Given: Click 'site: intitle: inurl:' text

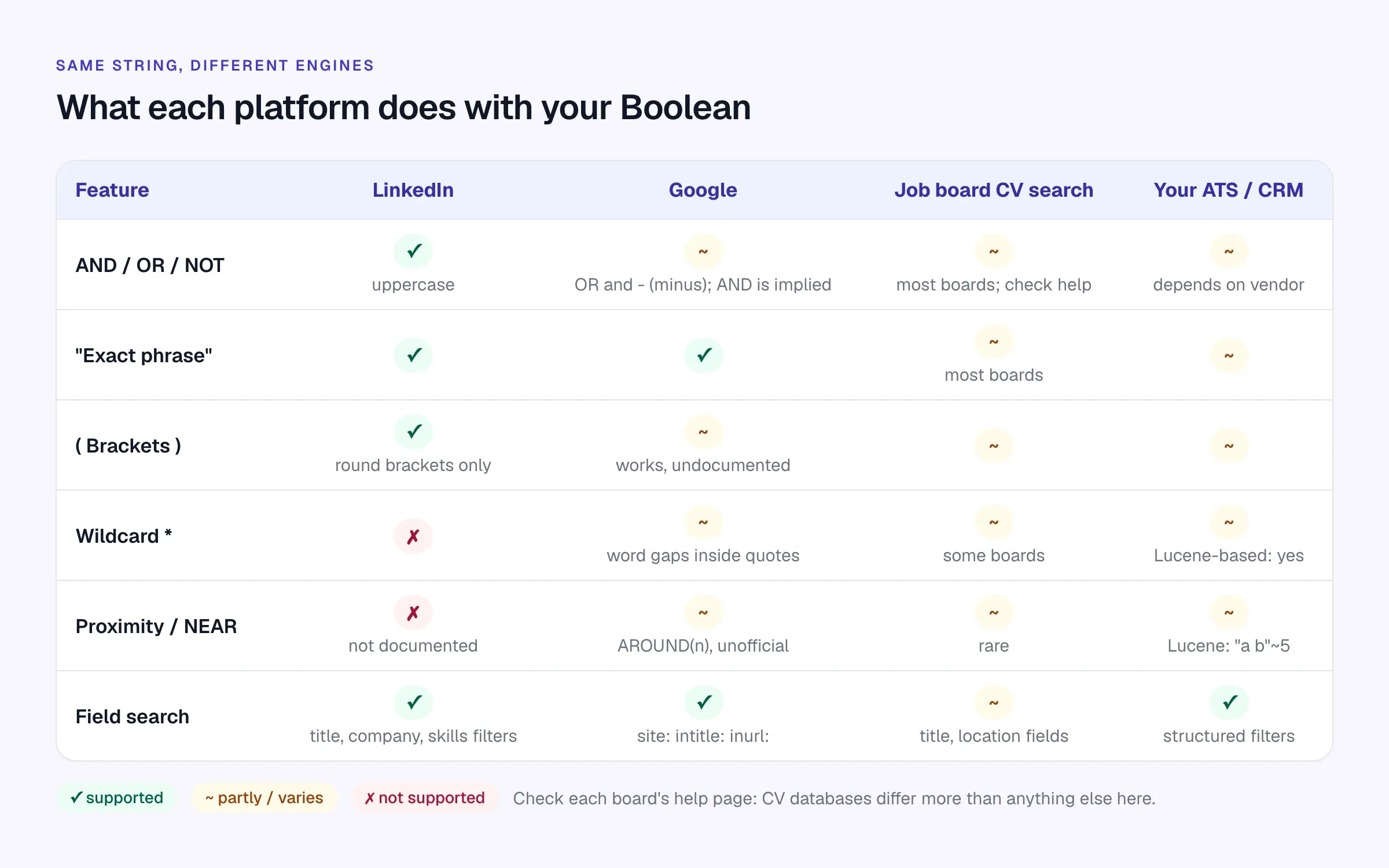Looking at the screenshot, I should point(703,736).
